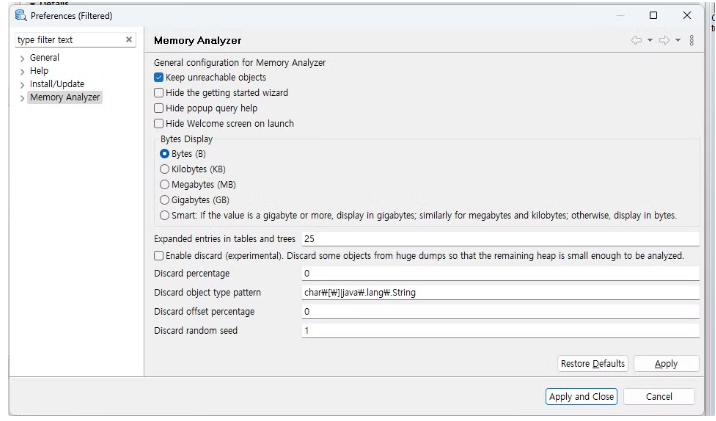Select the Megabytes (MB) radio button
716x421 pixels.
[164, 184]
